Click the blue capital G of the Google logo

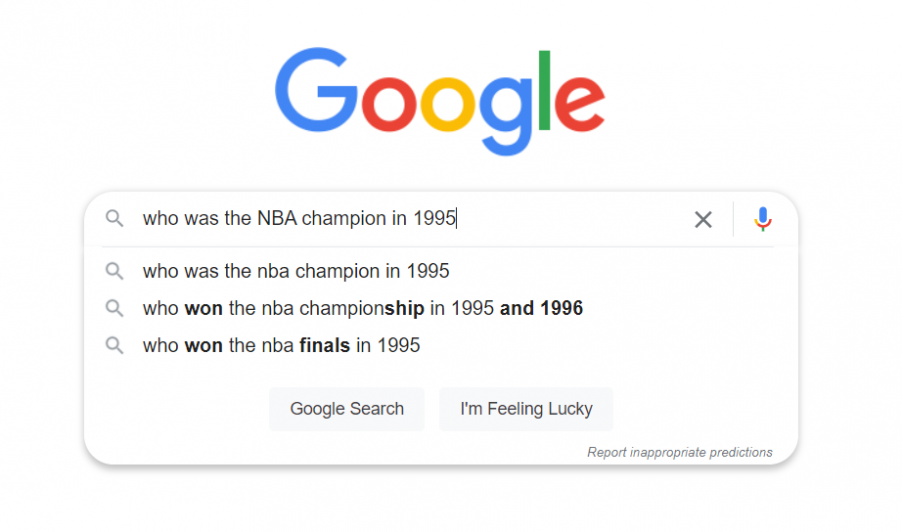(316, 90)
